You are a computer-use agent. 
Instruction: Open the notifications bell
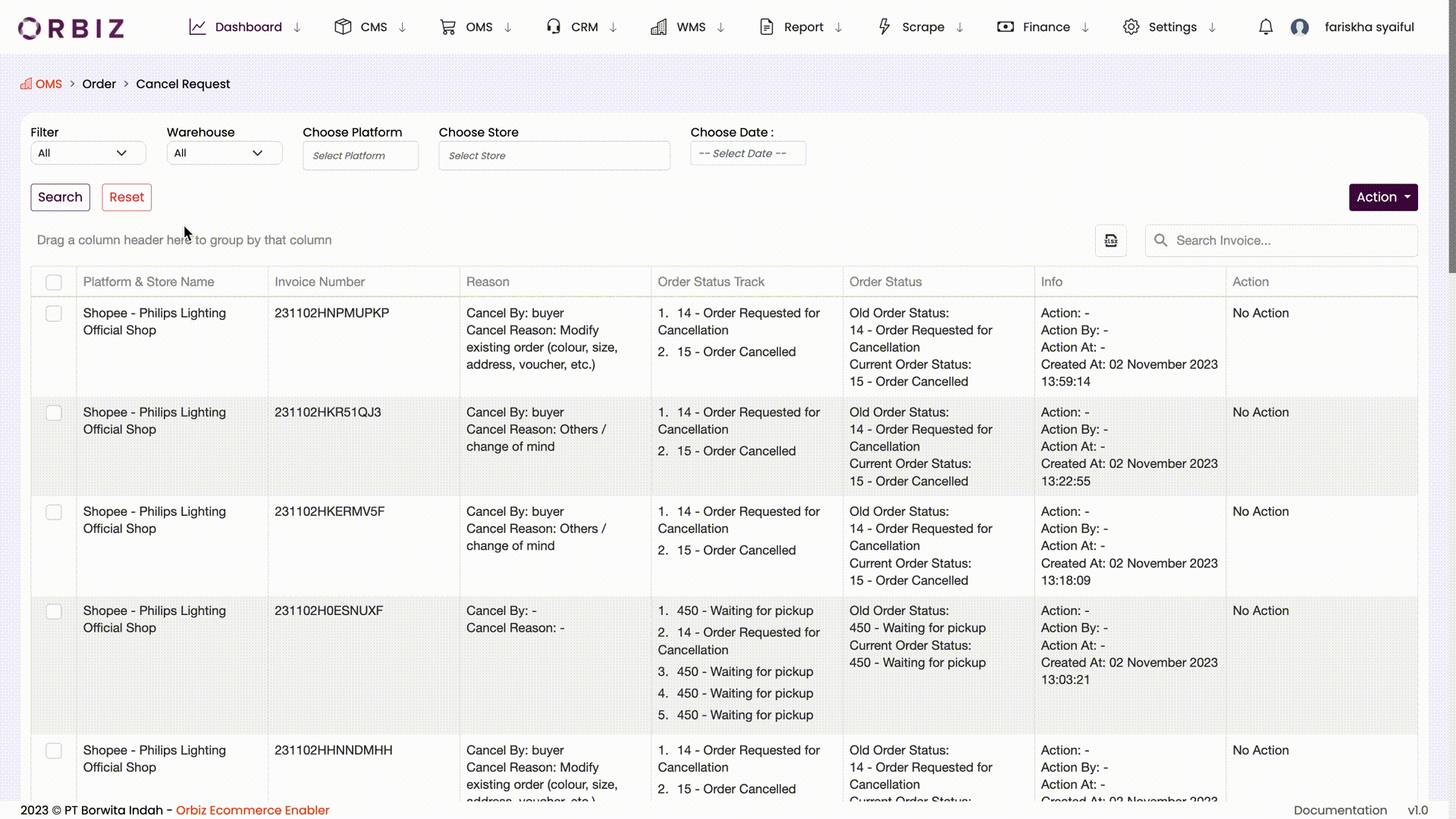pos(1266,27)
